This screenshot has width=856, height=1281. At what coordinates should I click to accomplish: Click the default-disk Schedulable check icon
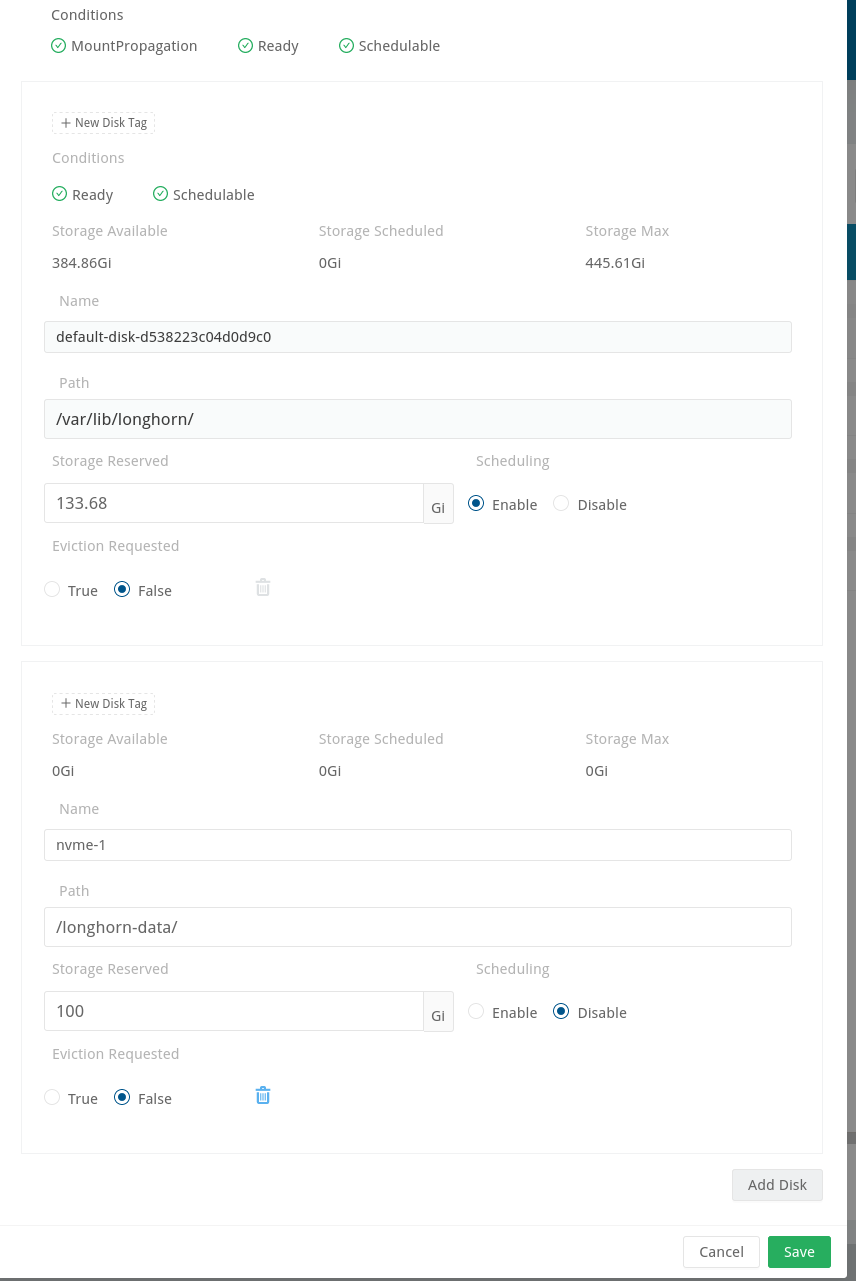[x=160, y=194]
